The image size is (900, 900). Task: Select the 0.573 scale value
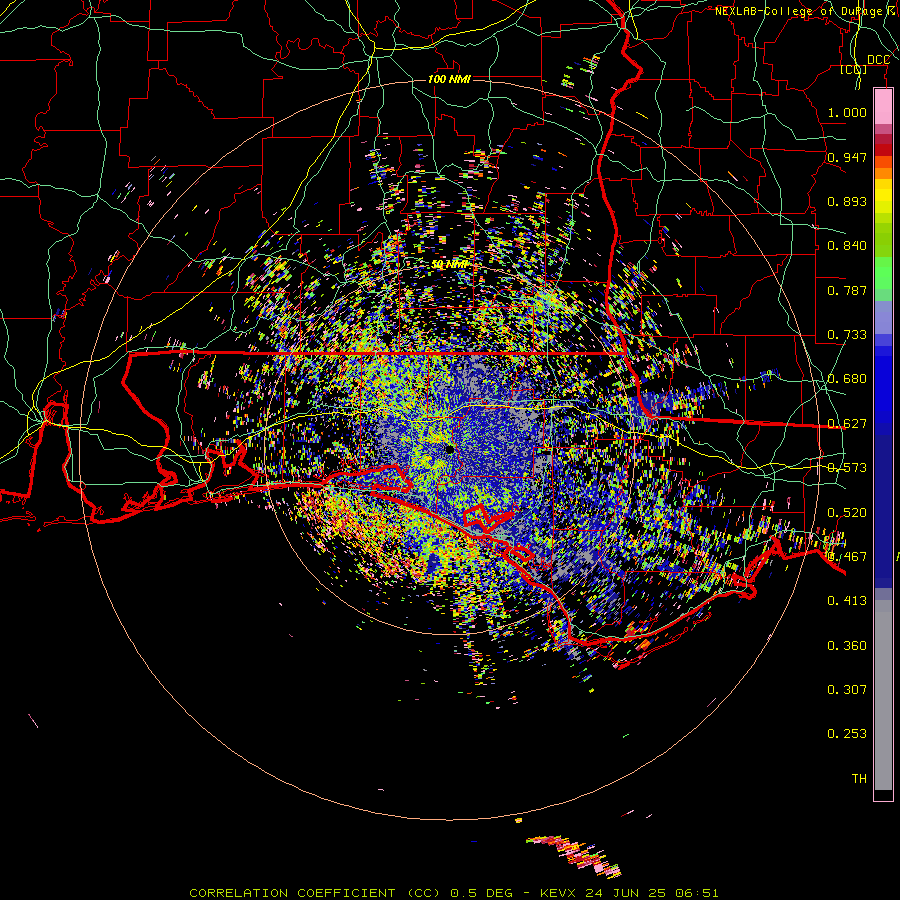click(x=847, y=468)
